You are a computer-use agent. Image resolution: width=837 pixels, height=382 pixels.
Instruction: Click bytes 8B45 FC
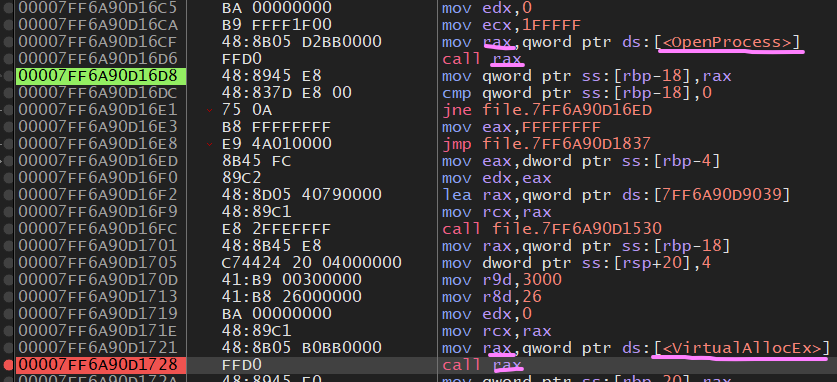click(256, 161)
